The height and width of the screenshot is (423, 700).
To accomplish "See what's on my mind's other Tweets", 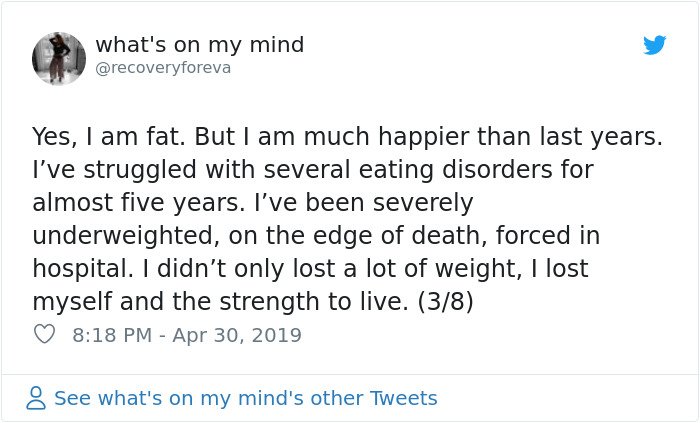I will tap(246, 398).
